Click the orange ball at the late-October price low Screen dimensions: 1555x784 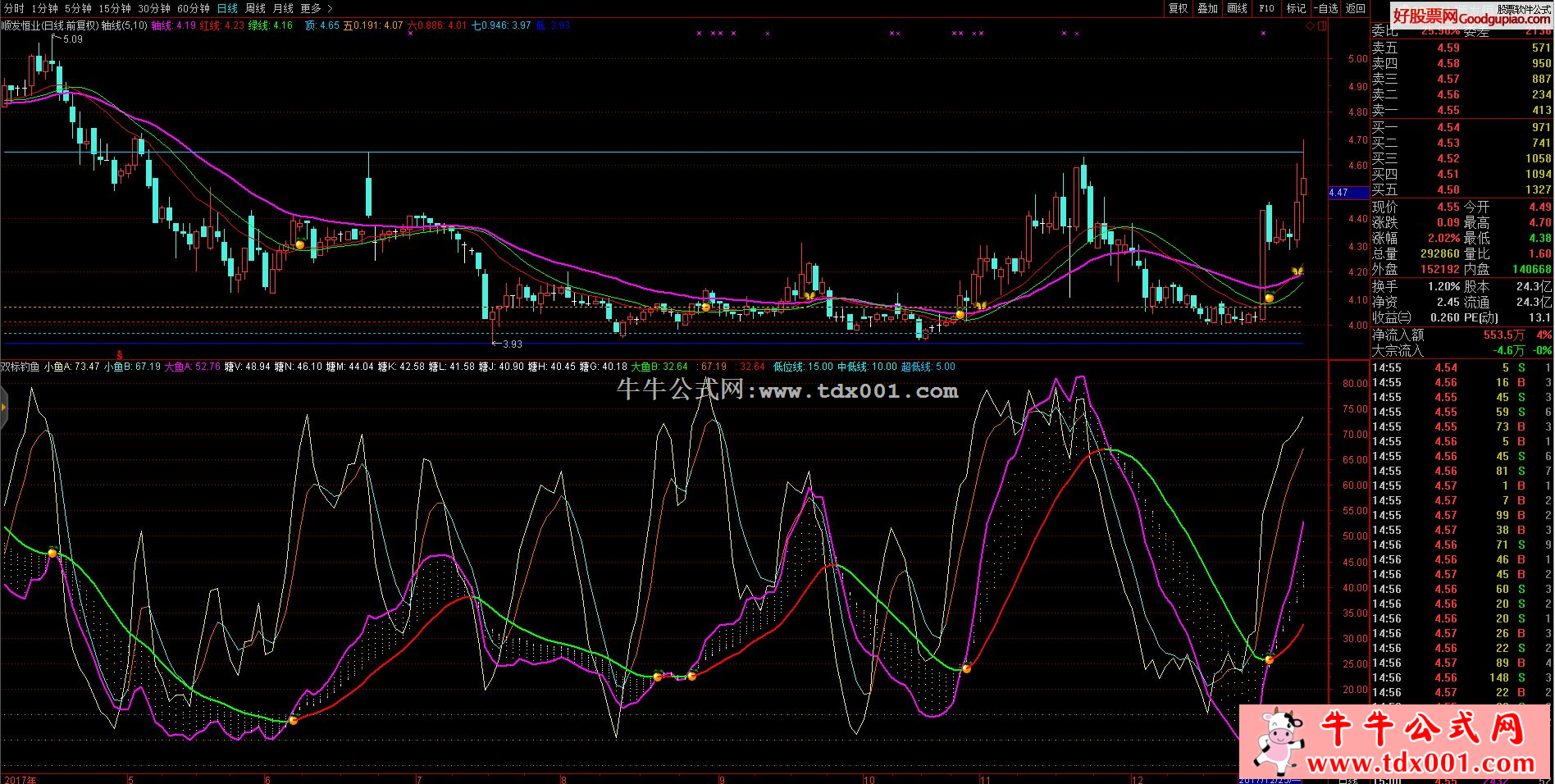pos(960,314)
